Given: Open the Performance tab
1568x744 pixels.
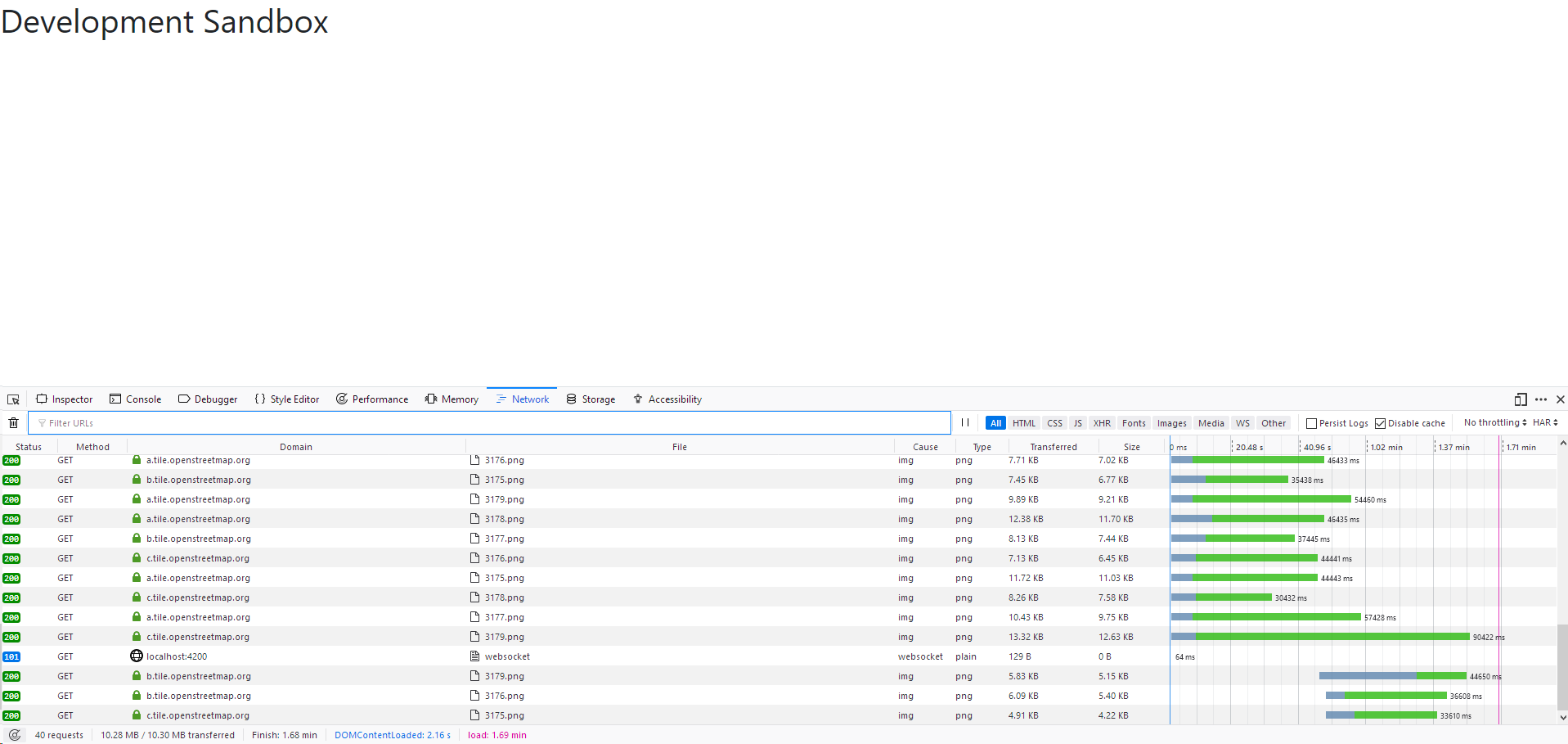Looking at the screenshot, I should tap(372, 399).
